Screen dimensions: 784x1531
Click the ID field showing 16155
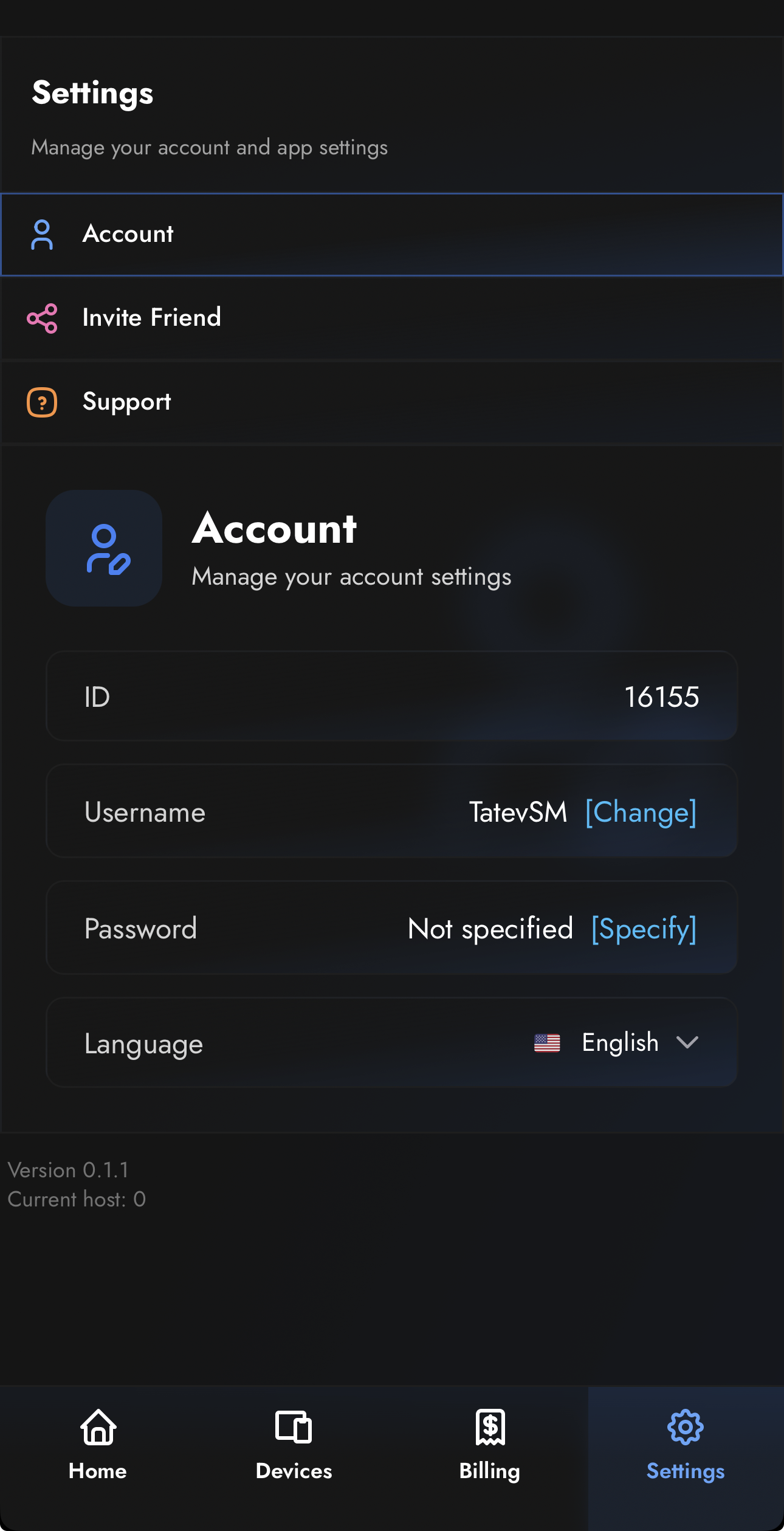pyautogui.click(x=392, y=697)
